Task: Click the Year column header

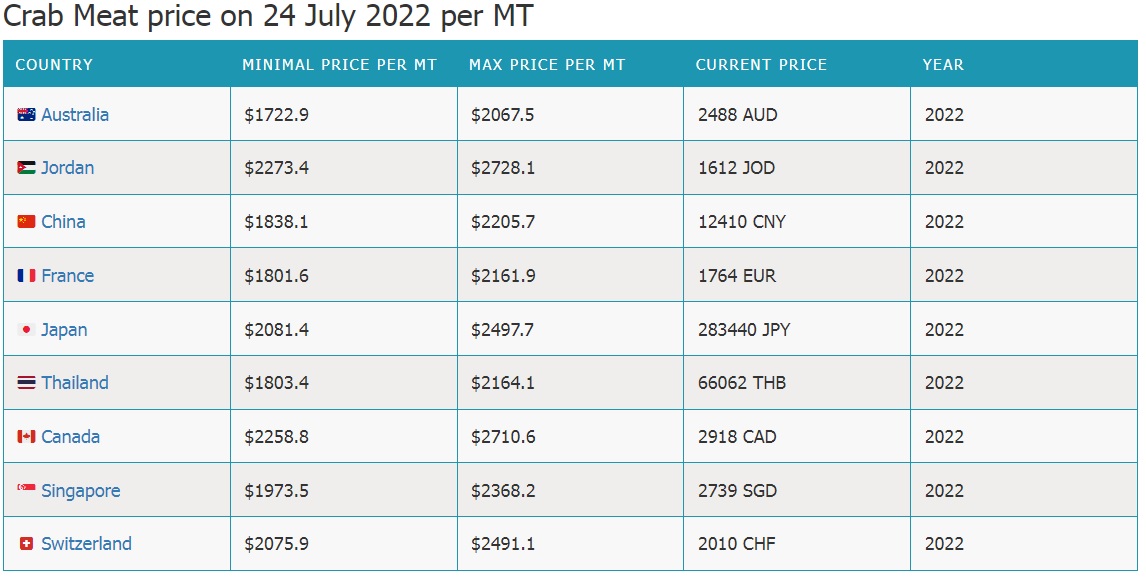Action: tap(943, 65)
